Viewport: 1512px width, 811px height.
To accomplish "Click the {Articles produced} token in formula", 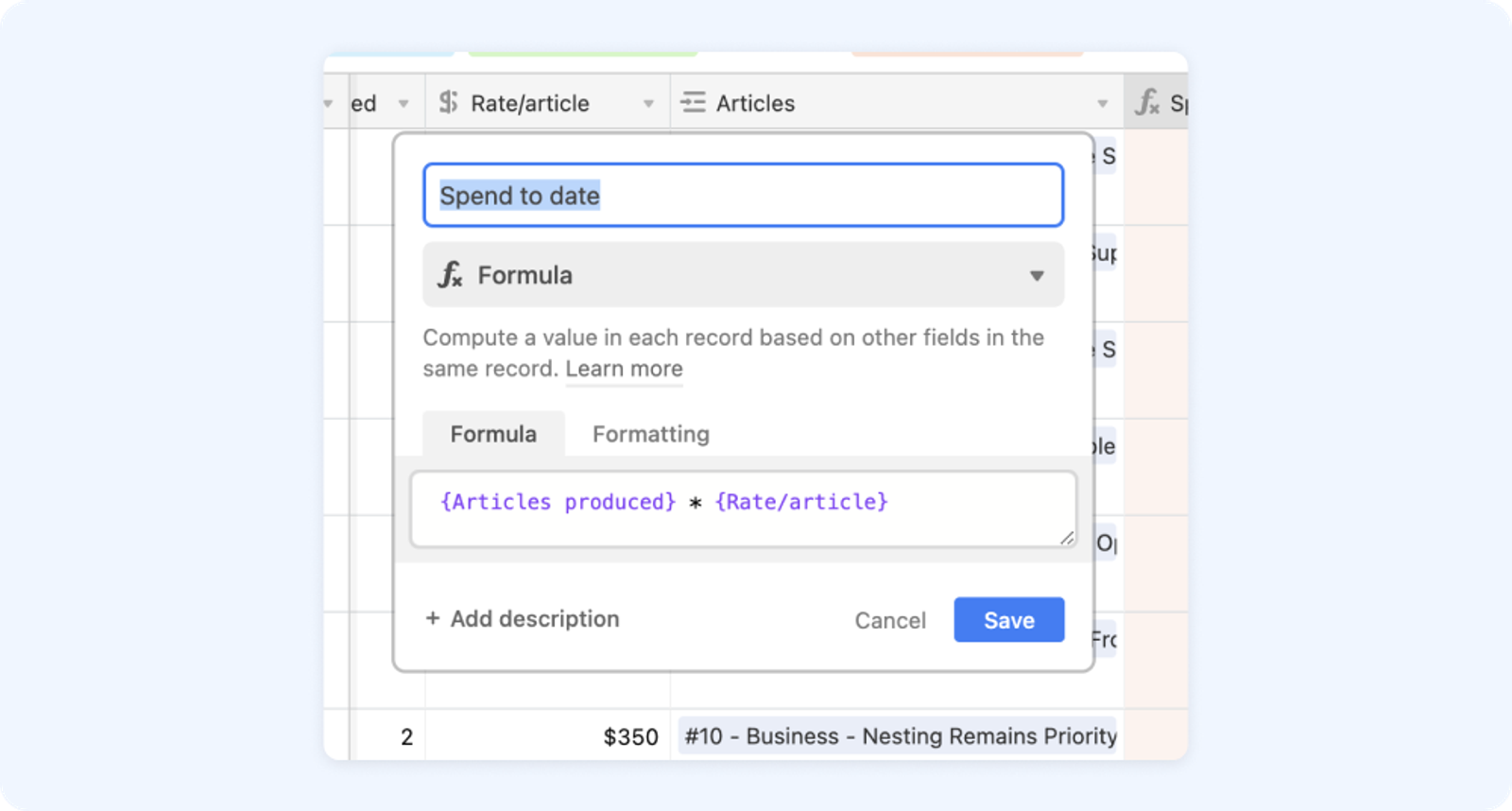I will pos(558,502).
